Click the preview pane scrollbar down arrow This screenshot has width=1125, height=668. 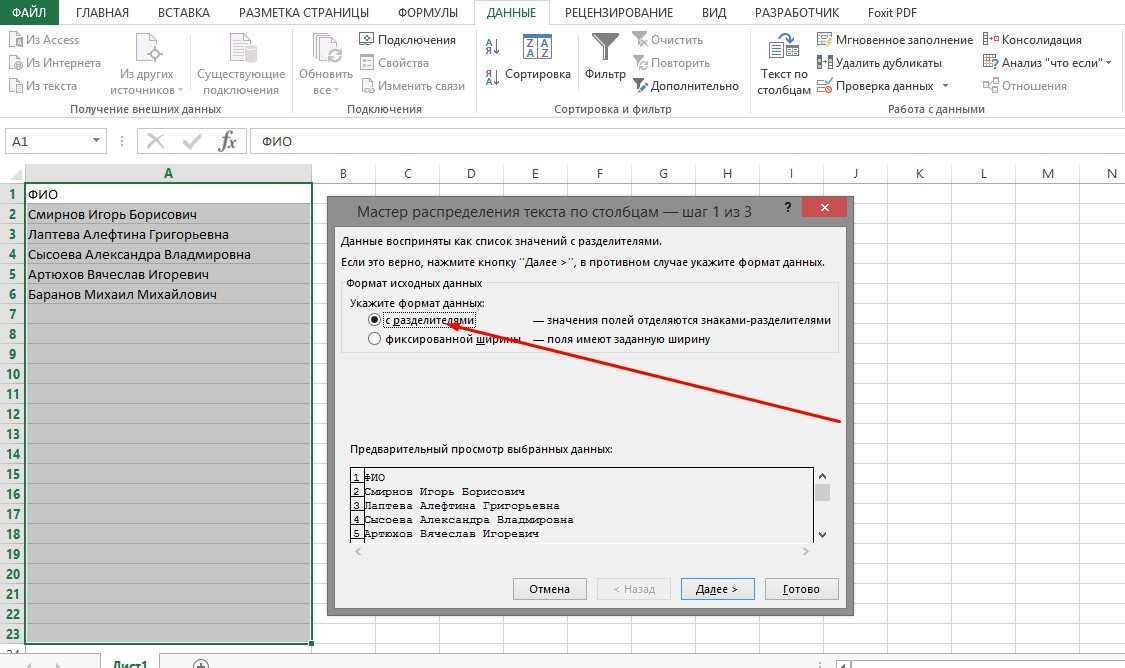click(x=822, y=534)
